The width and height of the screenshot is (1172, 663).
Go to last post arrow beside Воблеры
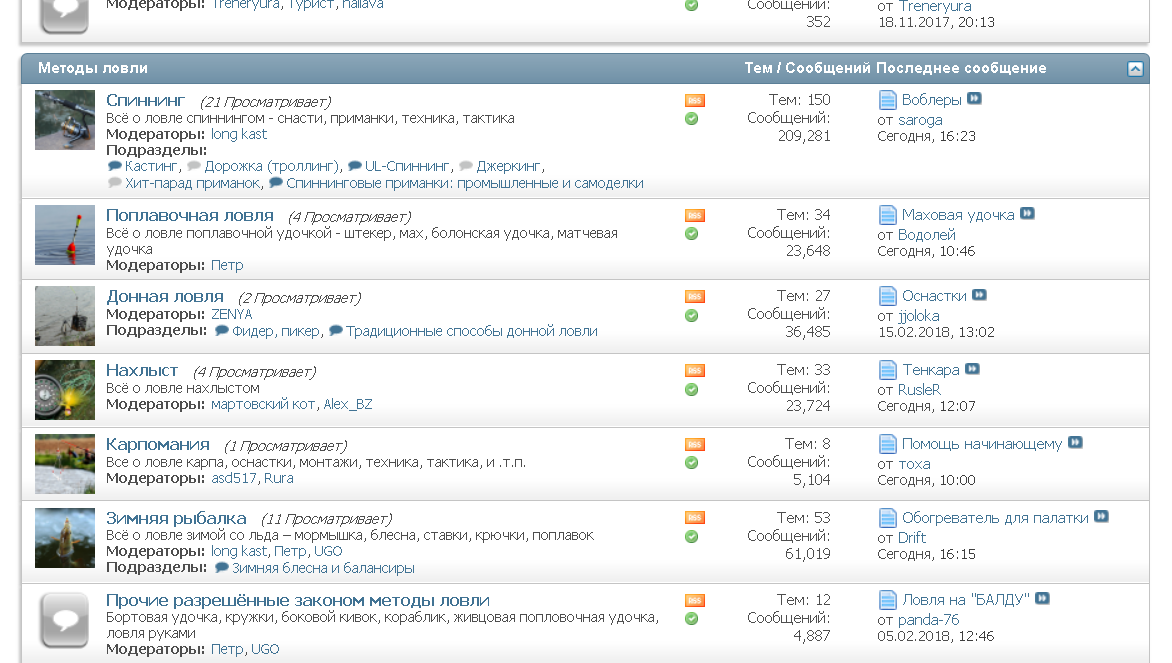click(x=974, y=99)
